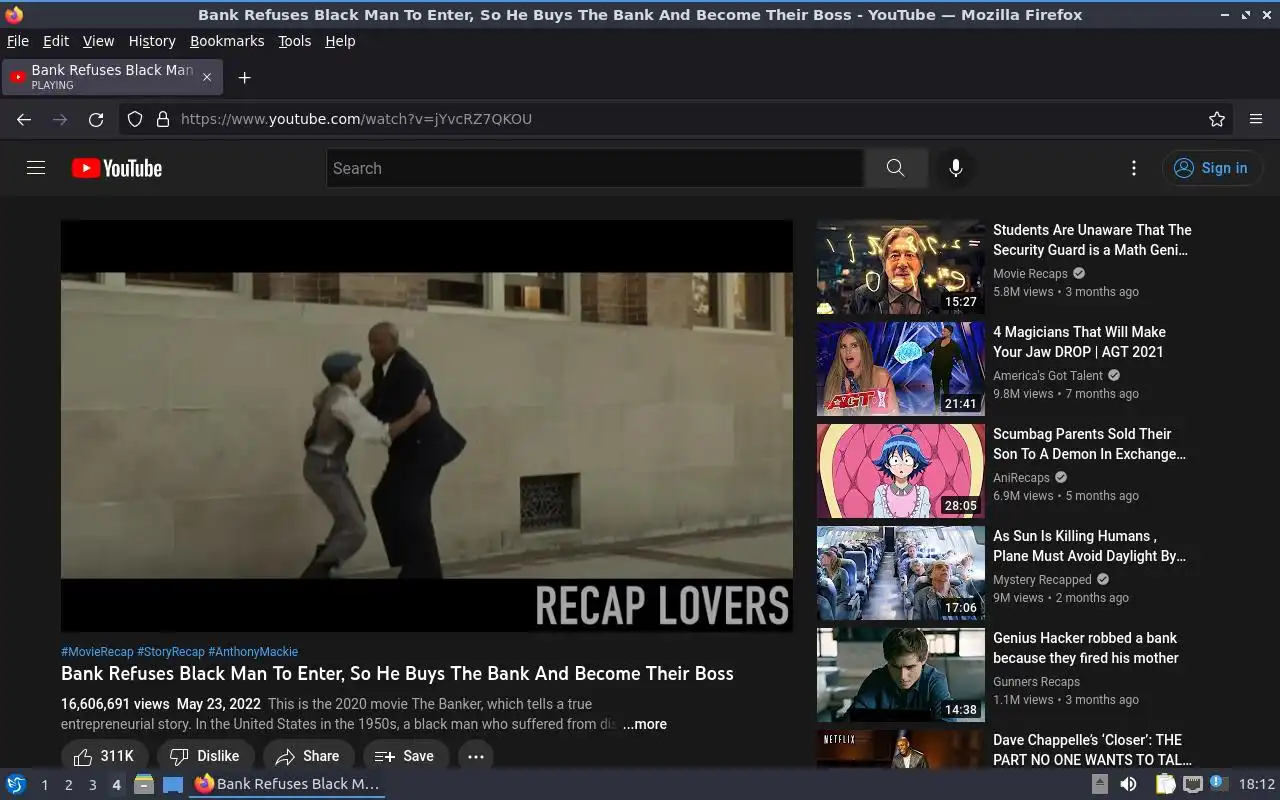Like the video with 311K thumbs up

(105, 756)
